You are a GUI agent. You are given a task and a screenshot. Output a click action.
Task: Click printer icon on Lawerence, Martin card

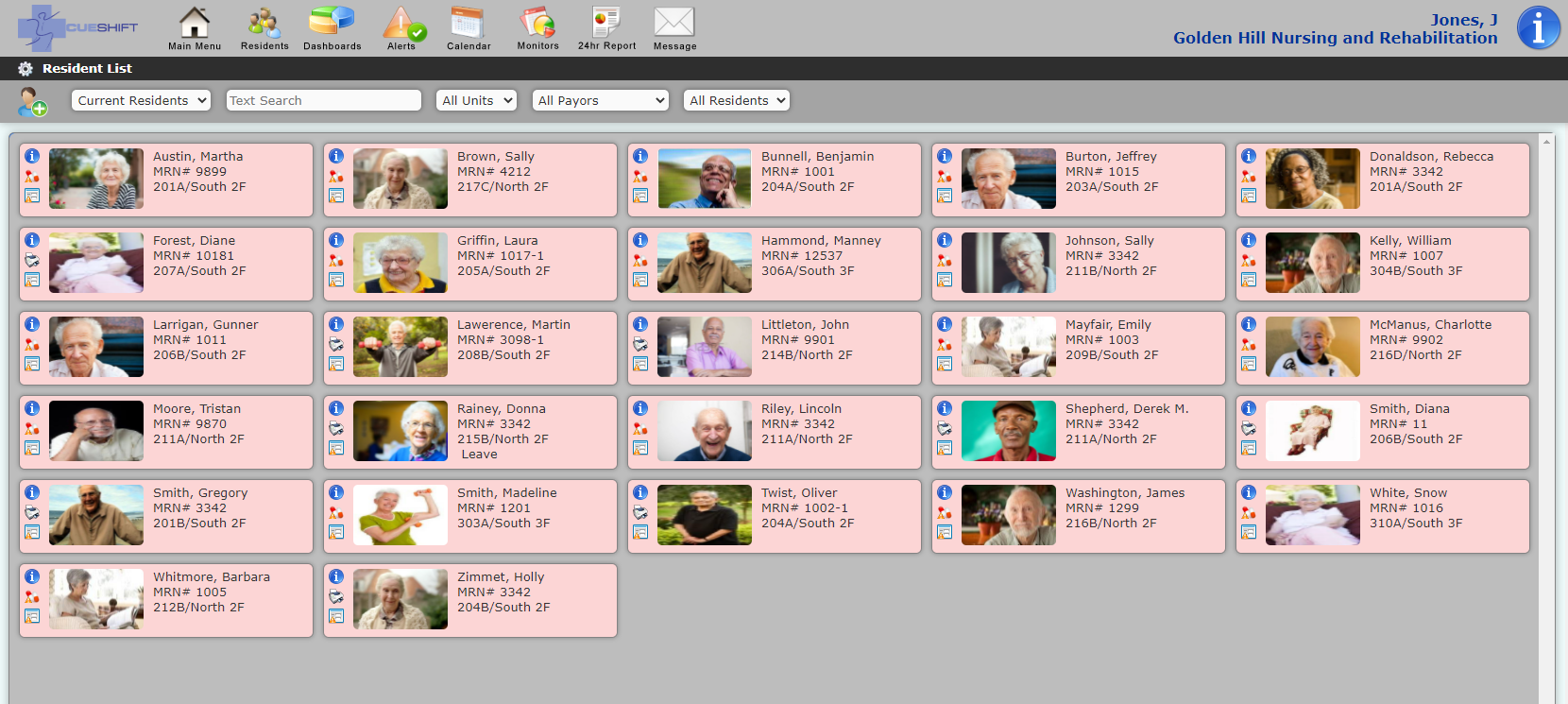click(x=336, y=344)
